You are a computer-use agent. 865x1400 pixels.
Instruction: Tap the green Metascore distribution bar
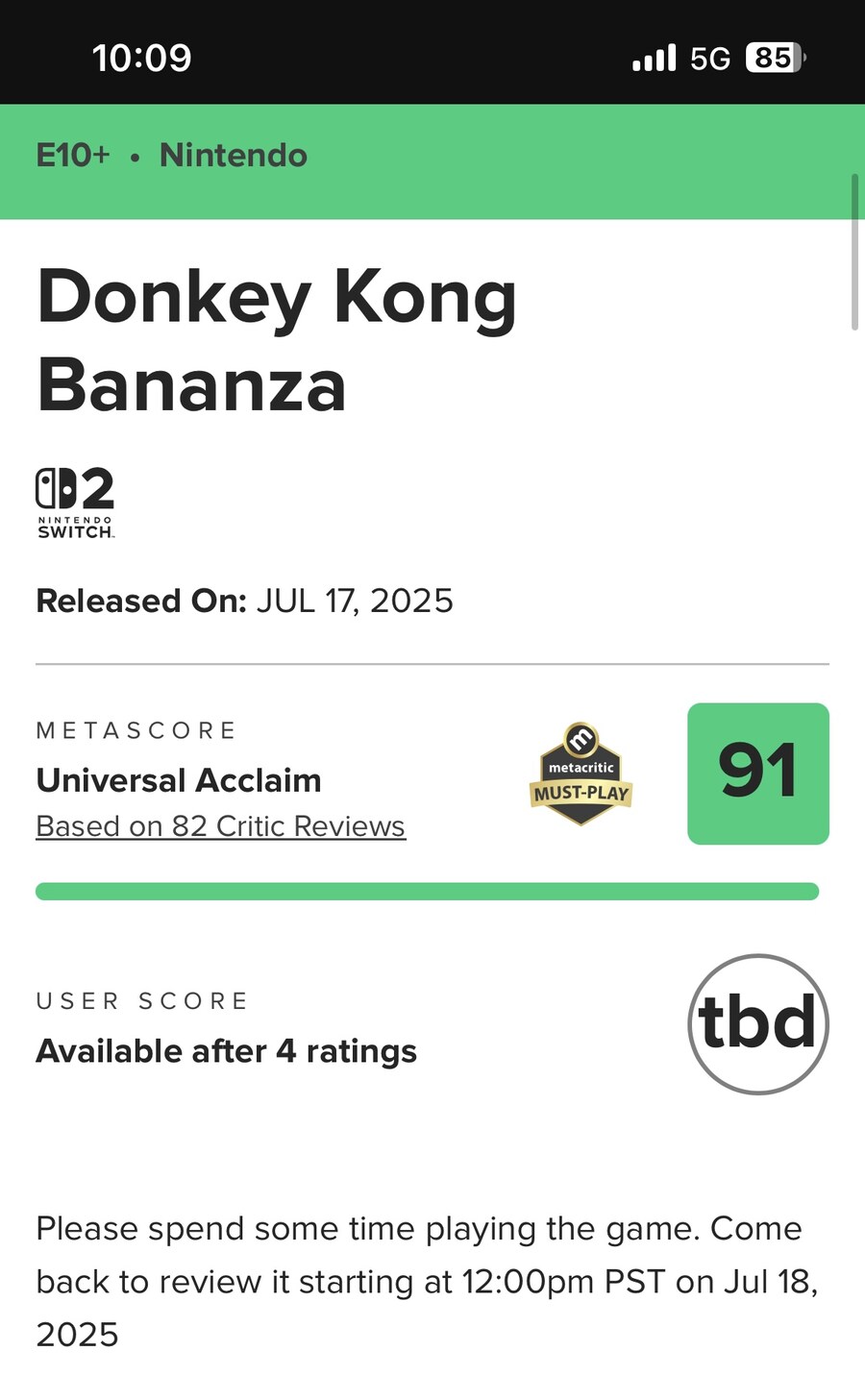click(427, 892)
